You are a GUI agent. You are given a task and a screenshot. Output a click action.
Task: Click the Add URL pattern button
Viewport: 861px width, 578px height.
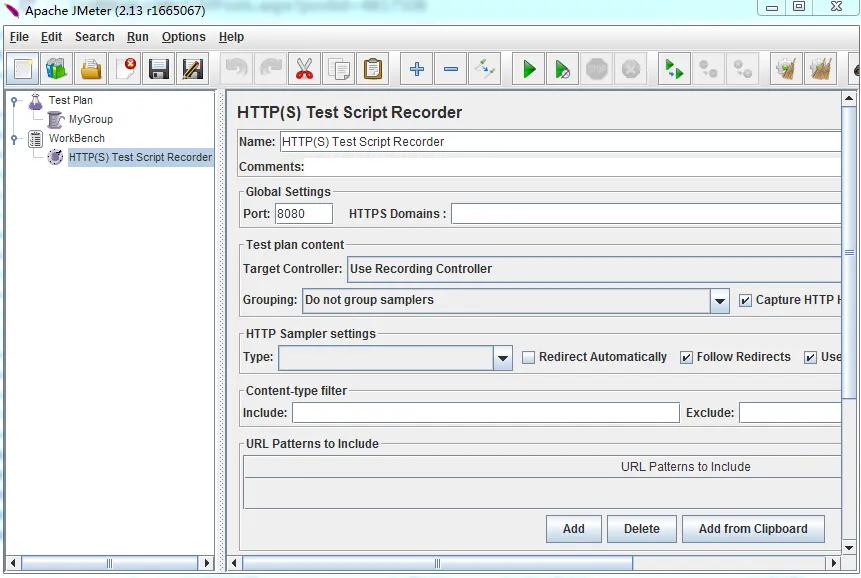pyautogui.click(x=573, y=529)
